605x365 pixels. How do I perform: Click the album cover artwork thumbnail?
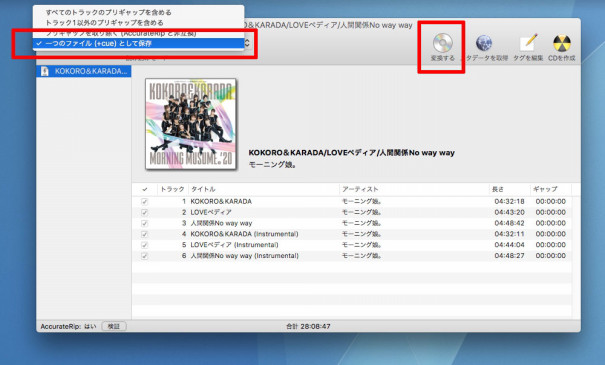click(x=191, y=124)
